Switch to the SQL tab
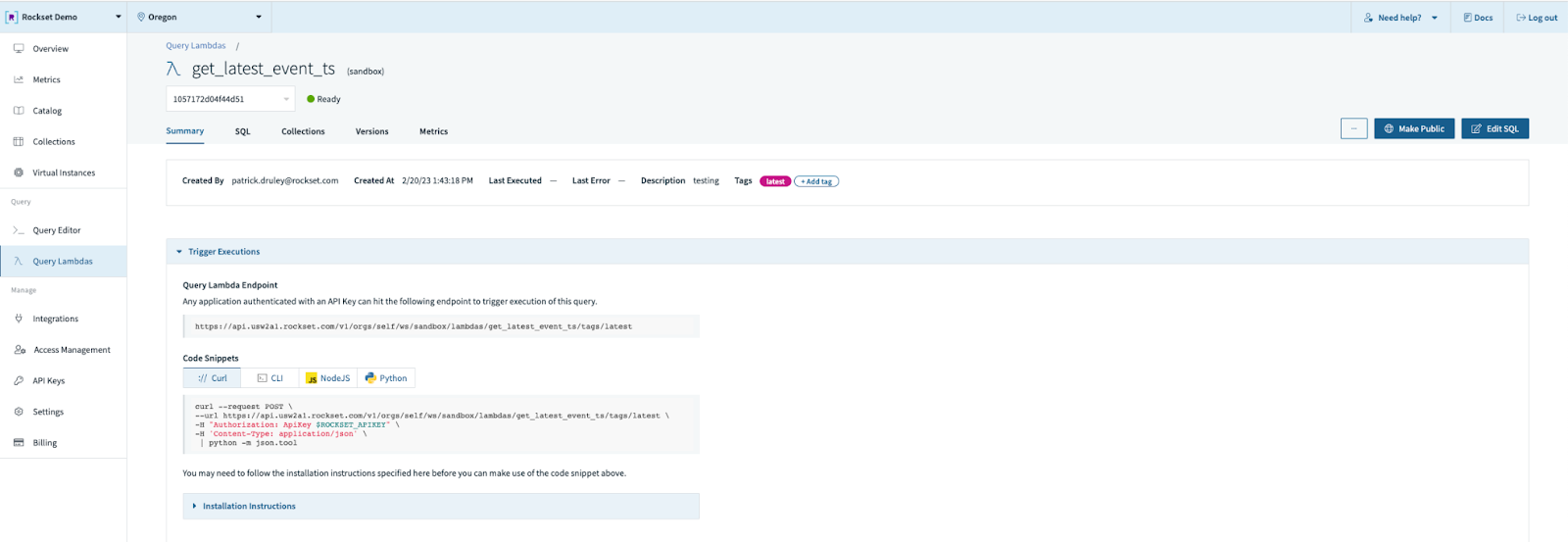This screenshot has height=542, width=1568. coord(243,131)
